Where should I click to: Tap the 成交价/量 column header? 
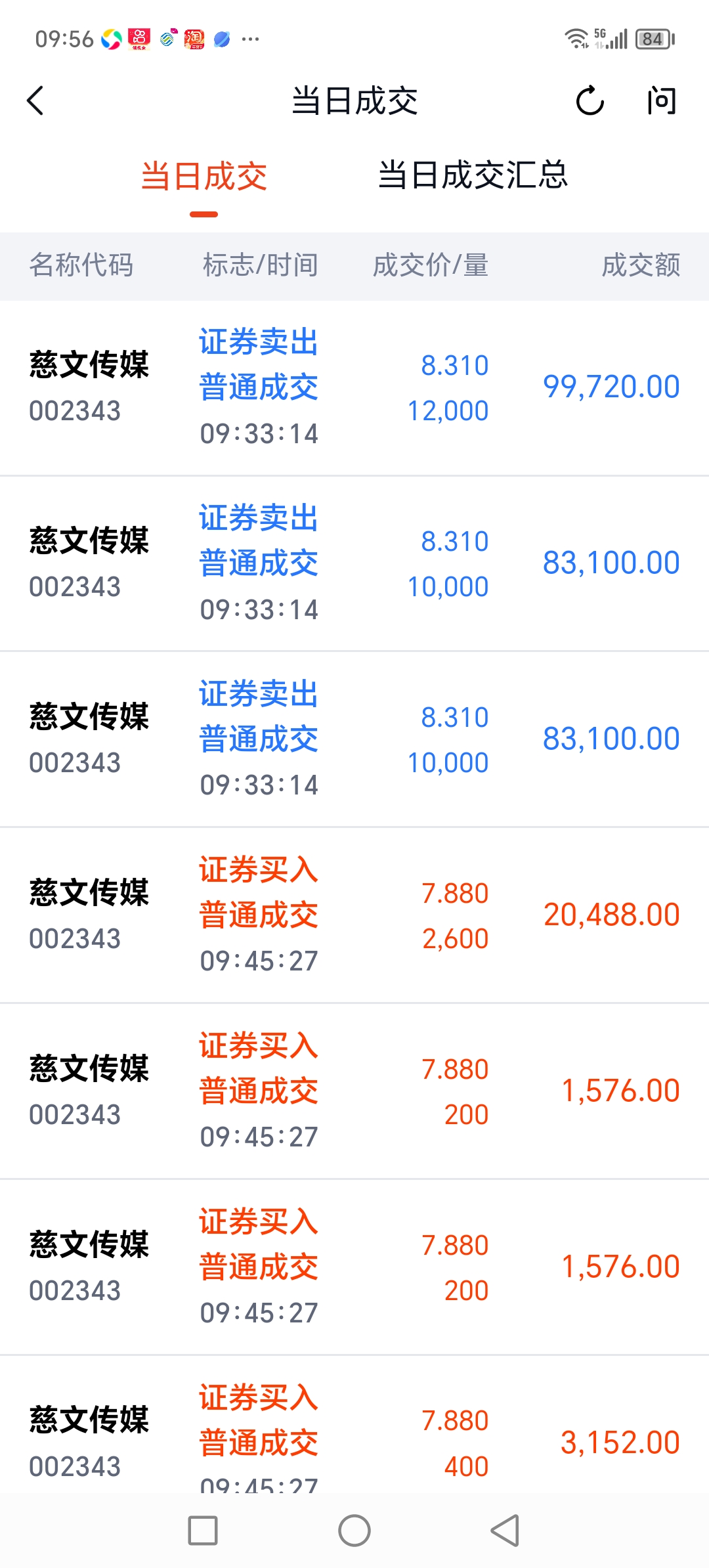coord(431,266)
